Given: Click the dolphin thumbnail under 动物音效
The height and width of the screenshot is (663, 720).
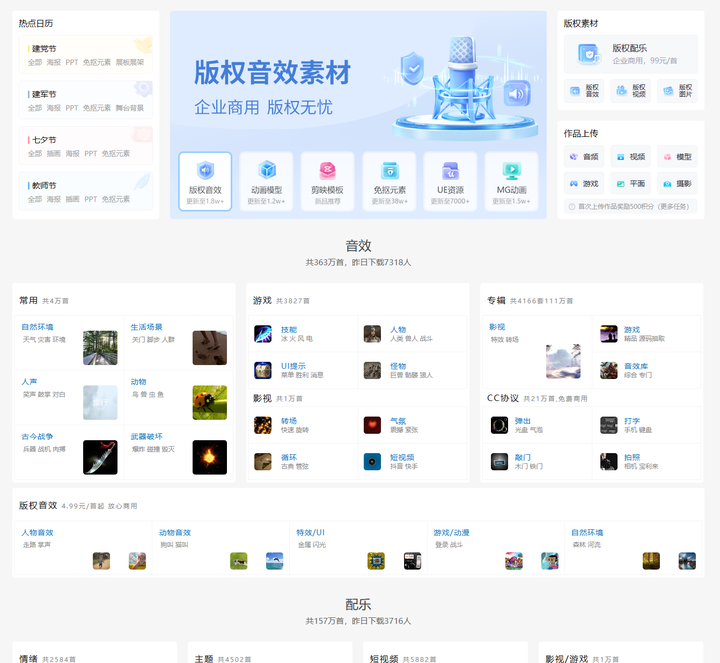Looking at the screenshot, I should click(275, 561).
